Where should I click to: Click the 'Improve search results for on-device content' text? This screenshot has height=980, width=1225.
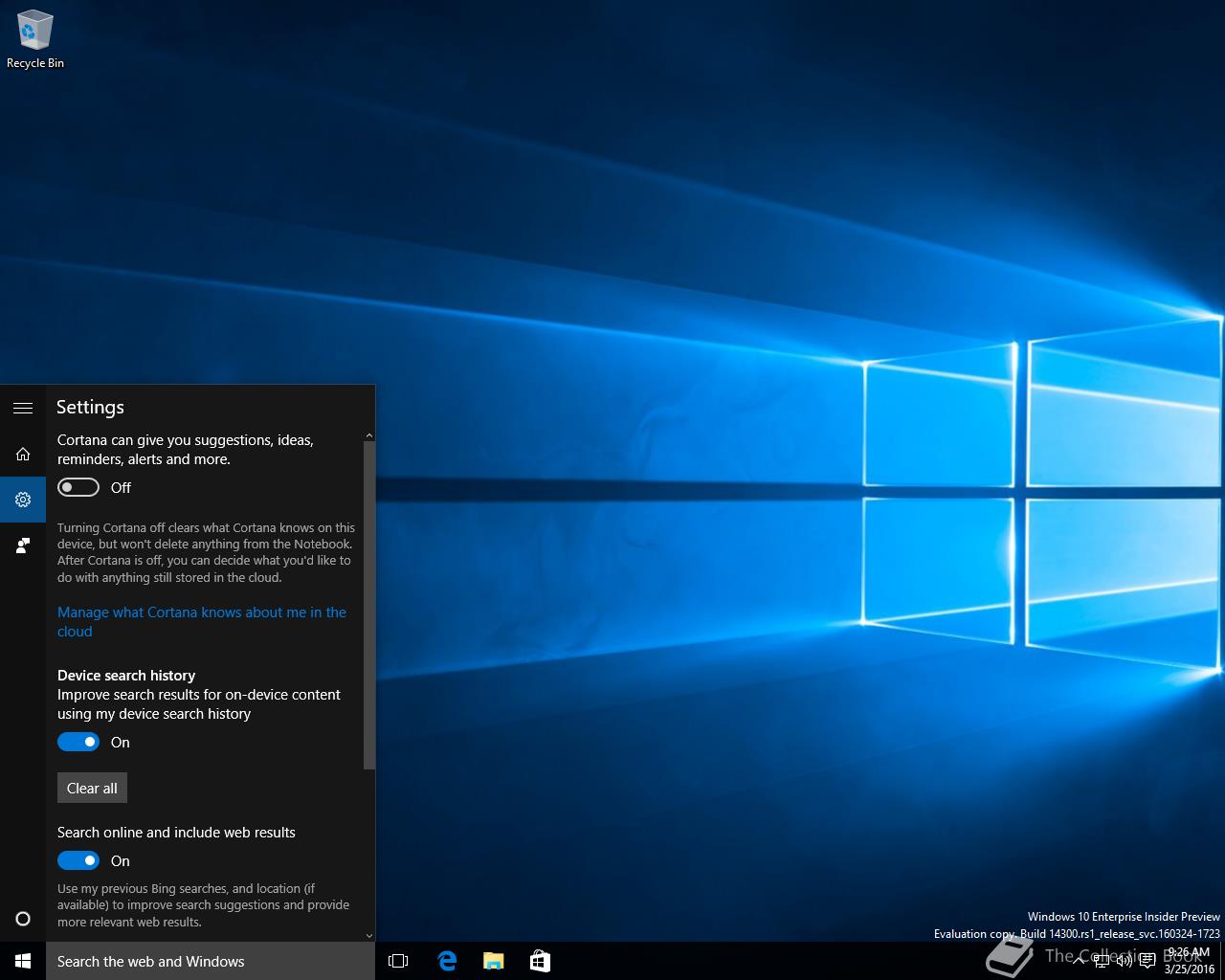[x=199, y=703]
